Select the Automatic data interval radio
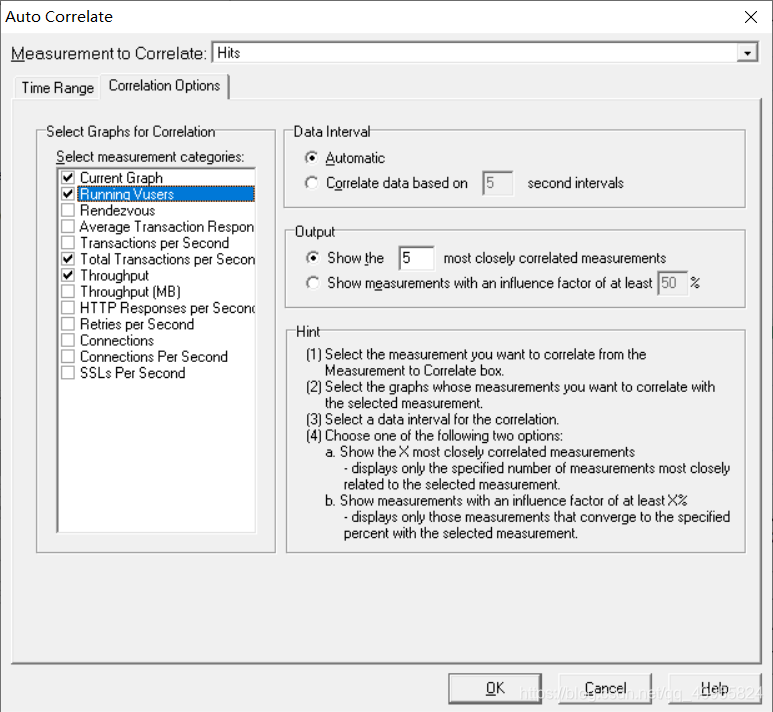This screenshot has width=773, height=712. click(312, 158)
